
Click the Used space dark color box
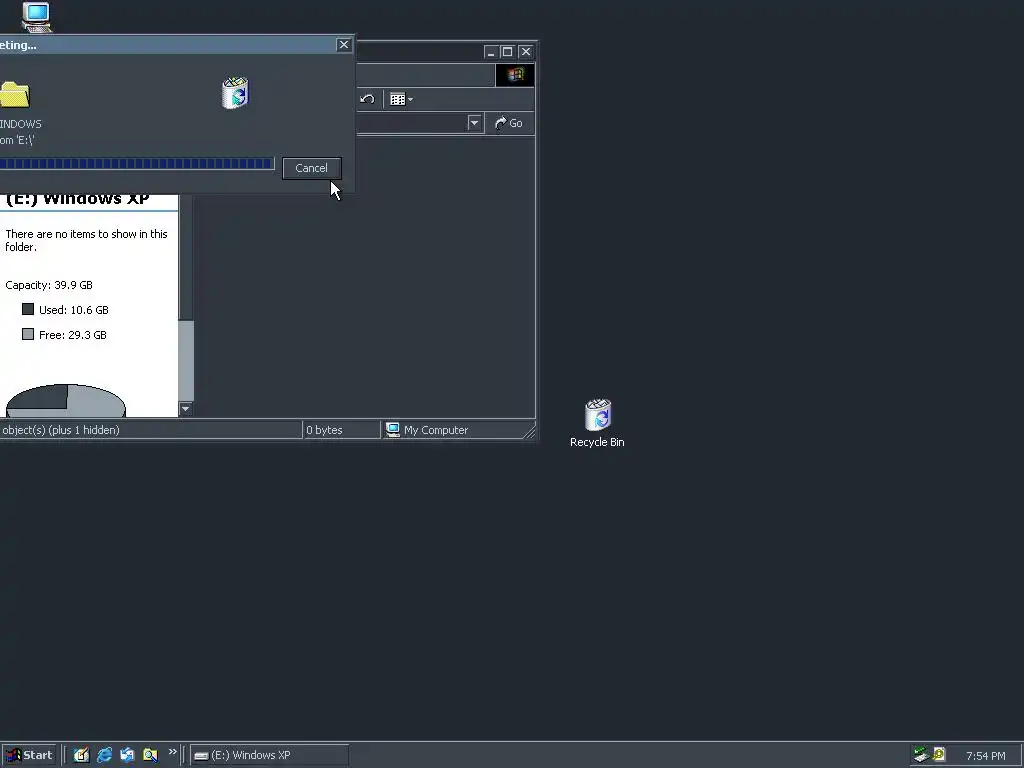pos(28,309)
